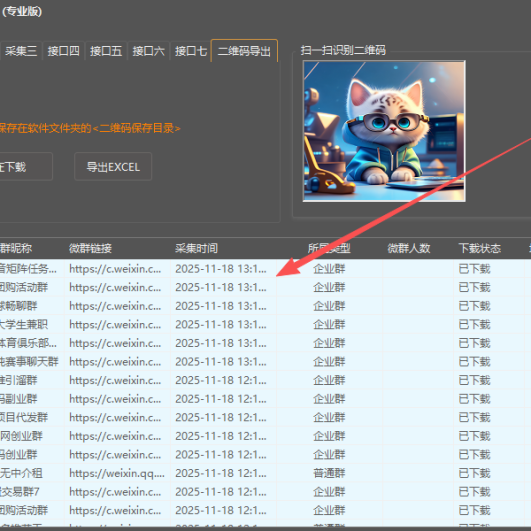
Task: Click 已下载 status in 音矩阵任务 row
Action: (x=474, y=269)
